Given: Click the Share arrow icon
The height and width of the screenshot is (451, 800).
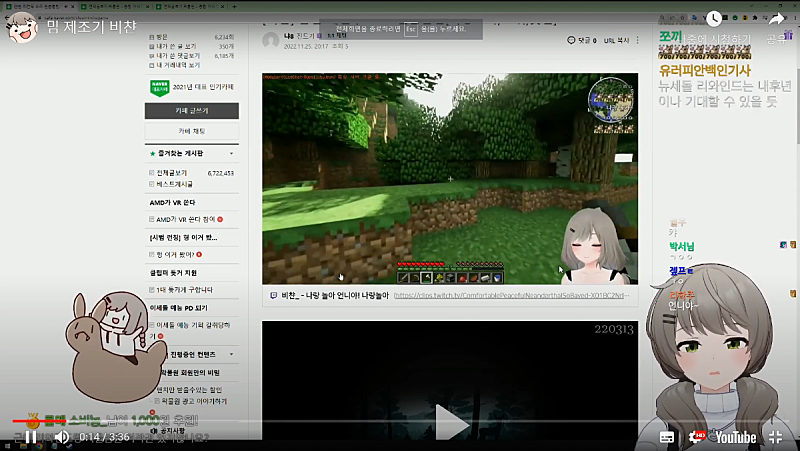Looking at the screenshot, I should 778,20.
